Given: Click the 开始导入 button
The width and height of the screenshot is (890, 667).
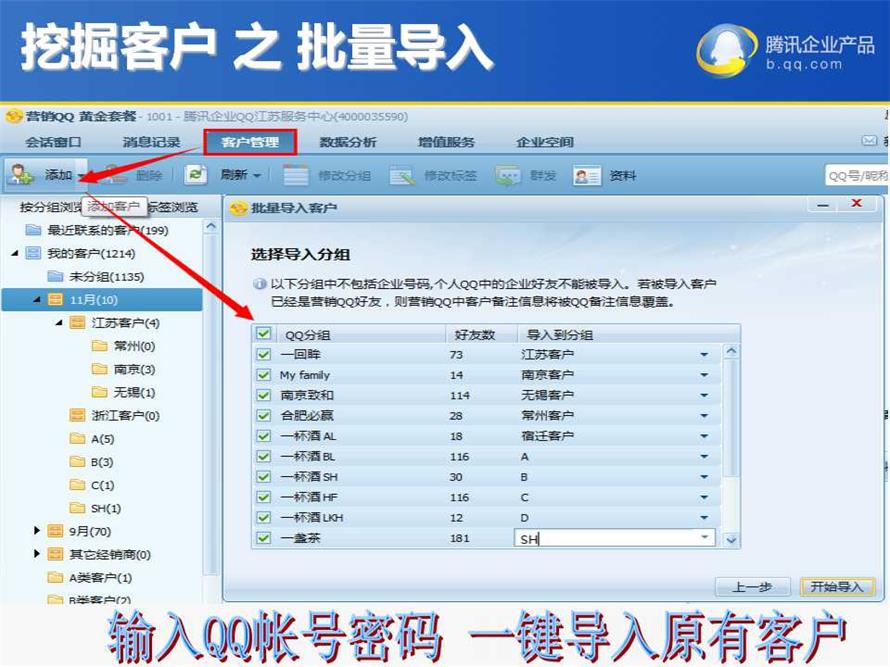Looking at the screenshot, I should (836, 587).
